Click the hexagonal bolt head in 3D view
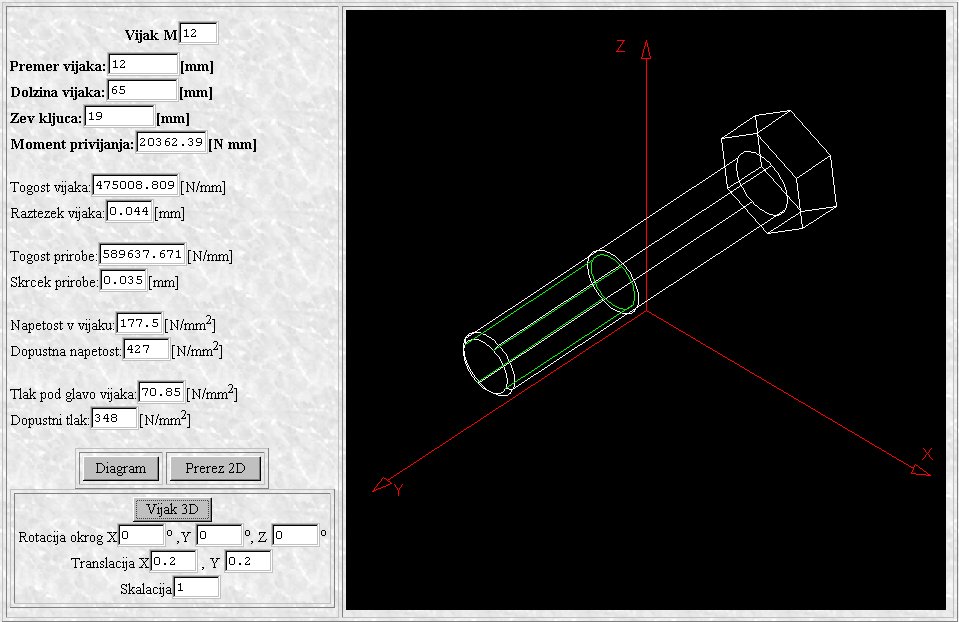The width and height of the screenshot is (959, 622). tap(779, 171)
